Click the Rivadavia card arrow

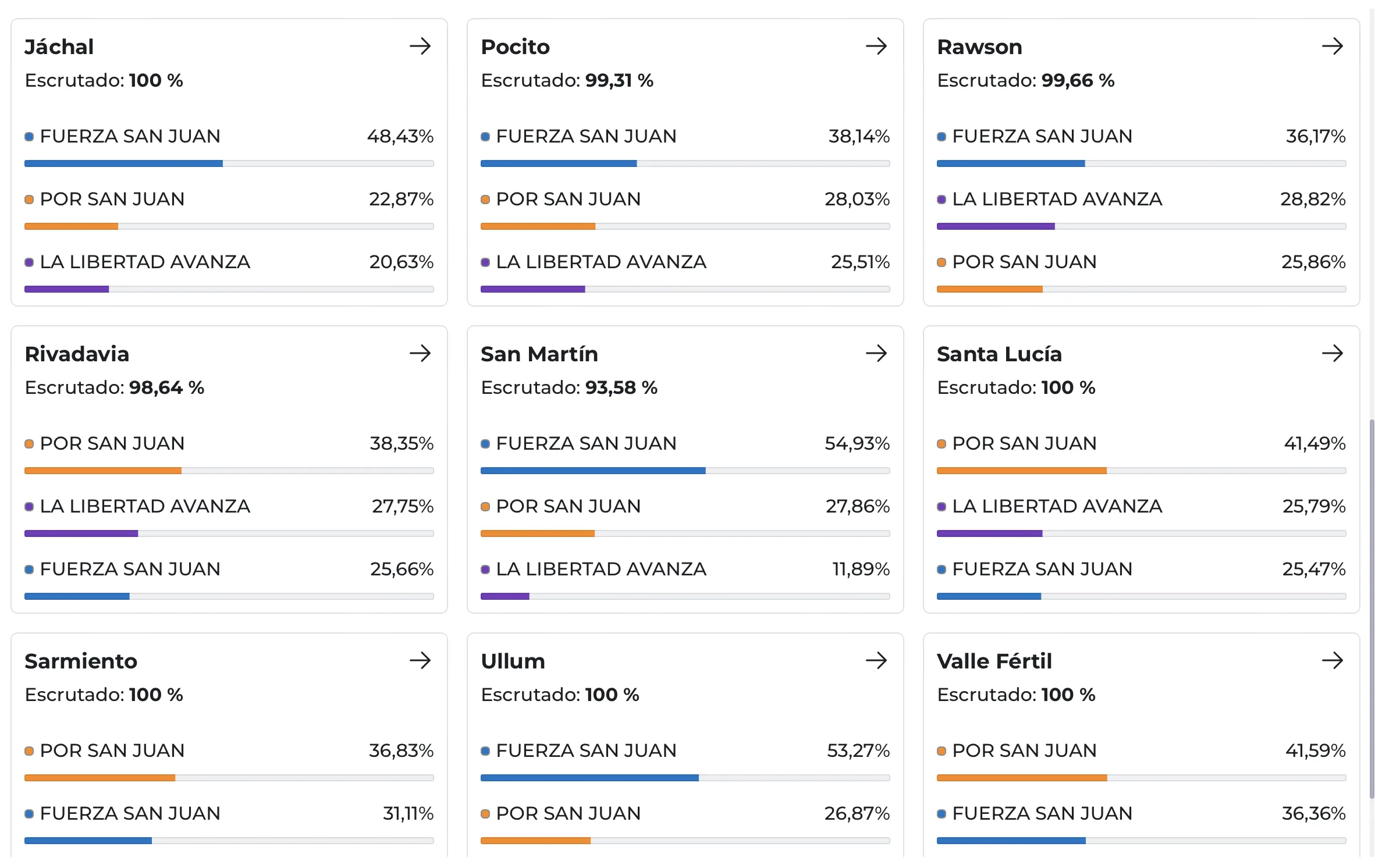(x=420, y=353)
